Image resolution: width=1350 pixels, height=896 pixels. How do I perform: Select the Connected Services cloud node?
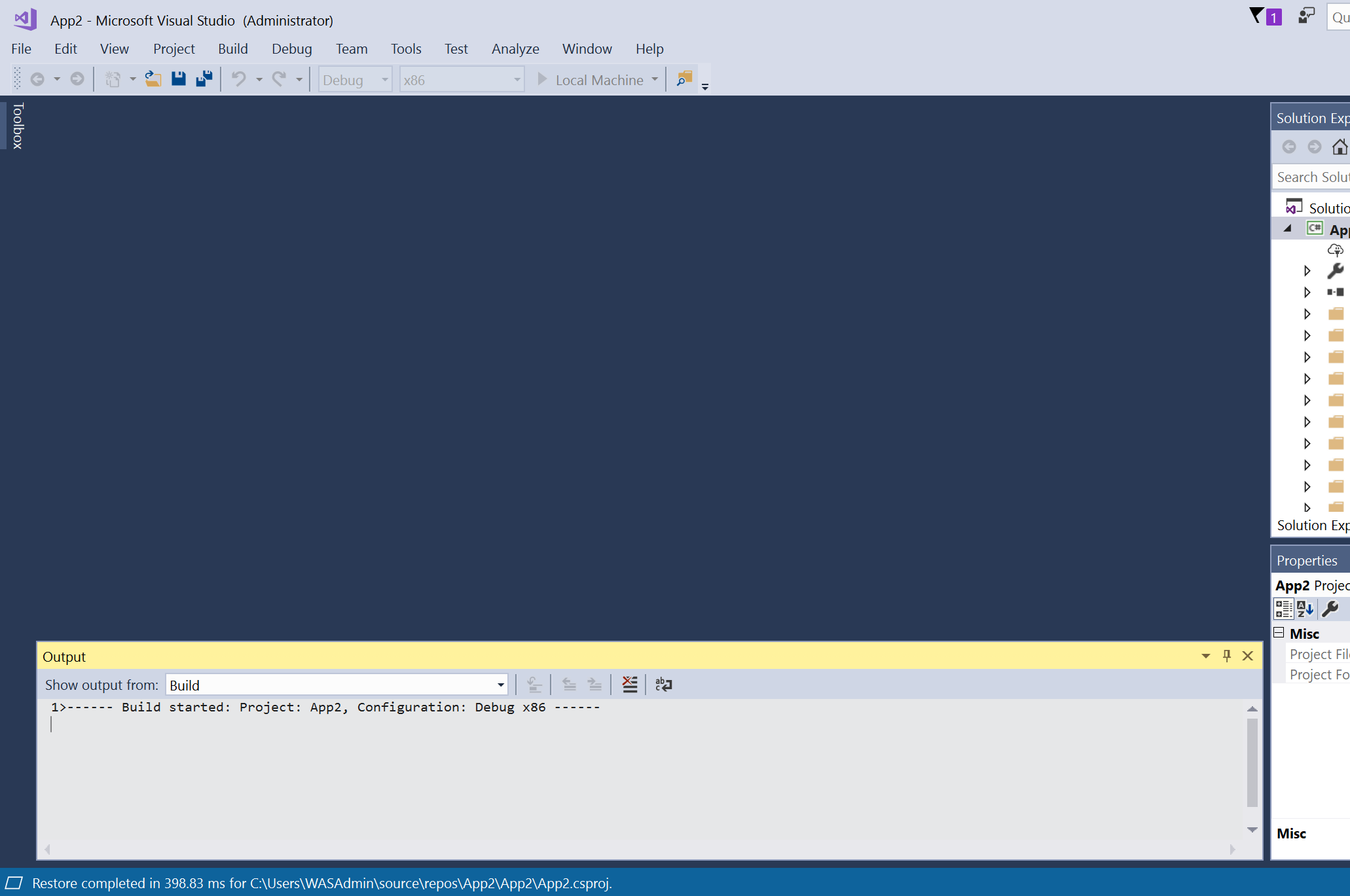pos(1336,250)
